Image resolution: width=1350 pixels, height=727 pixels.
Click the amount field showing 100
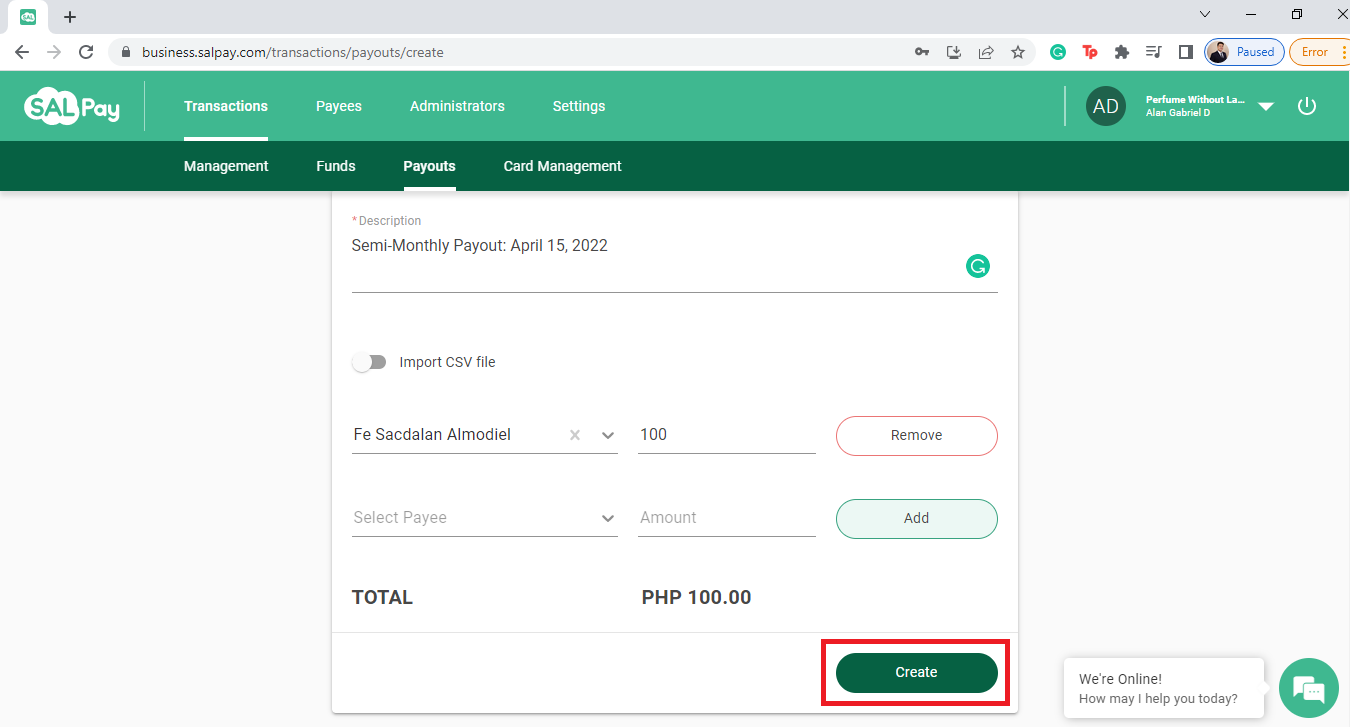click(x=727, y=435)
